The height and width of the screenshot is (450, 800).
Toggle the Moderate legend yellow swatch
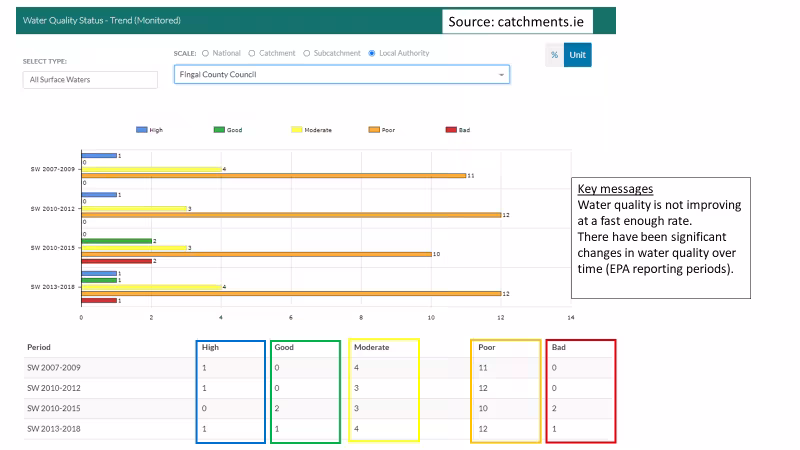297,130
